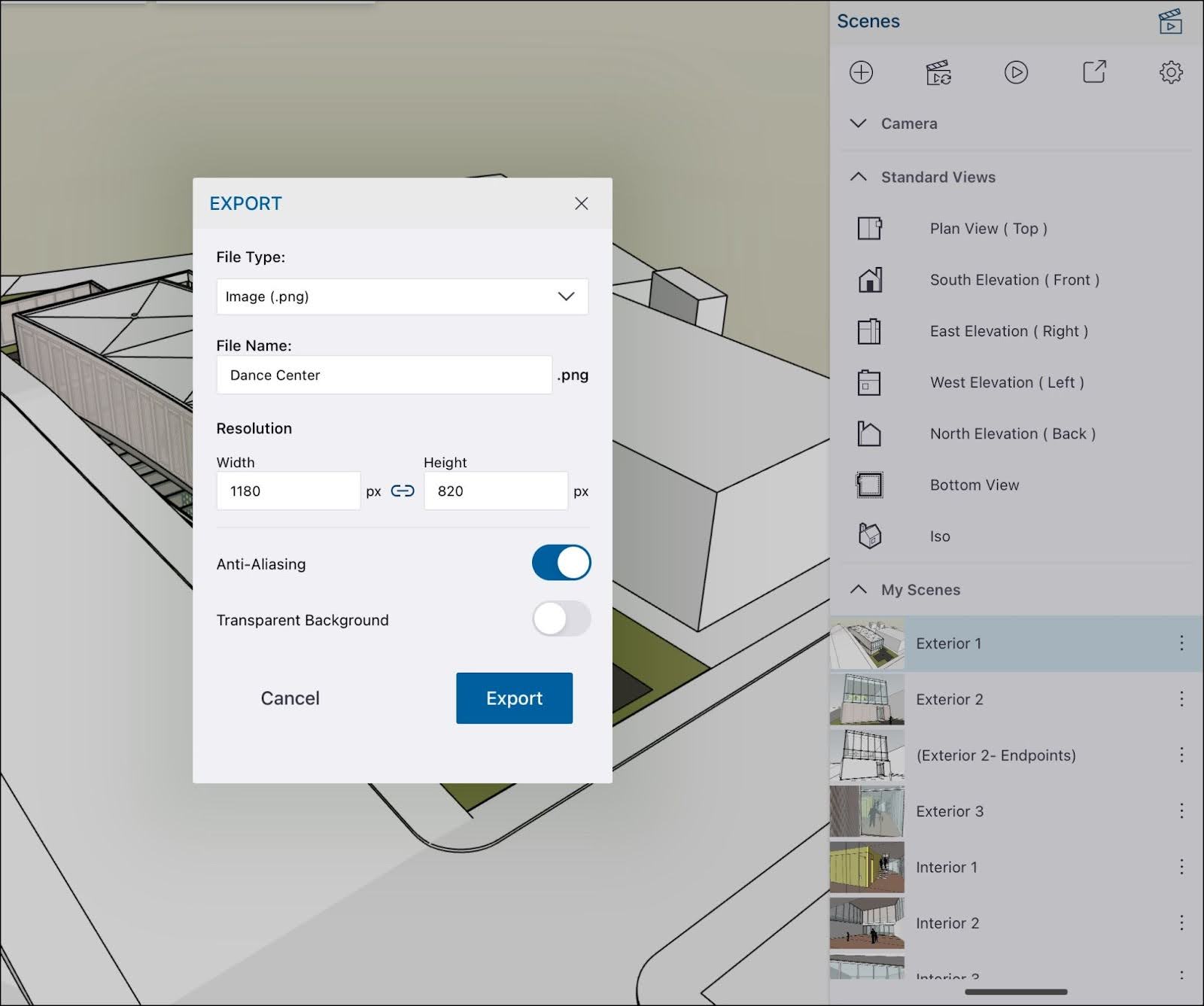Collapse the Standard Views section
This screenshot has width=1204, height=1006.
(859, 177)
